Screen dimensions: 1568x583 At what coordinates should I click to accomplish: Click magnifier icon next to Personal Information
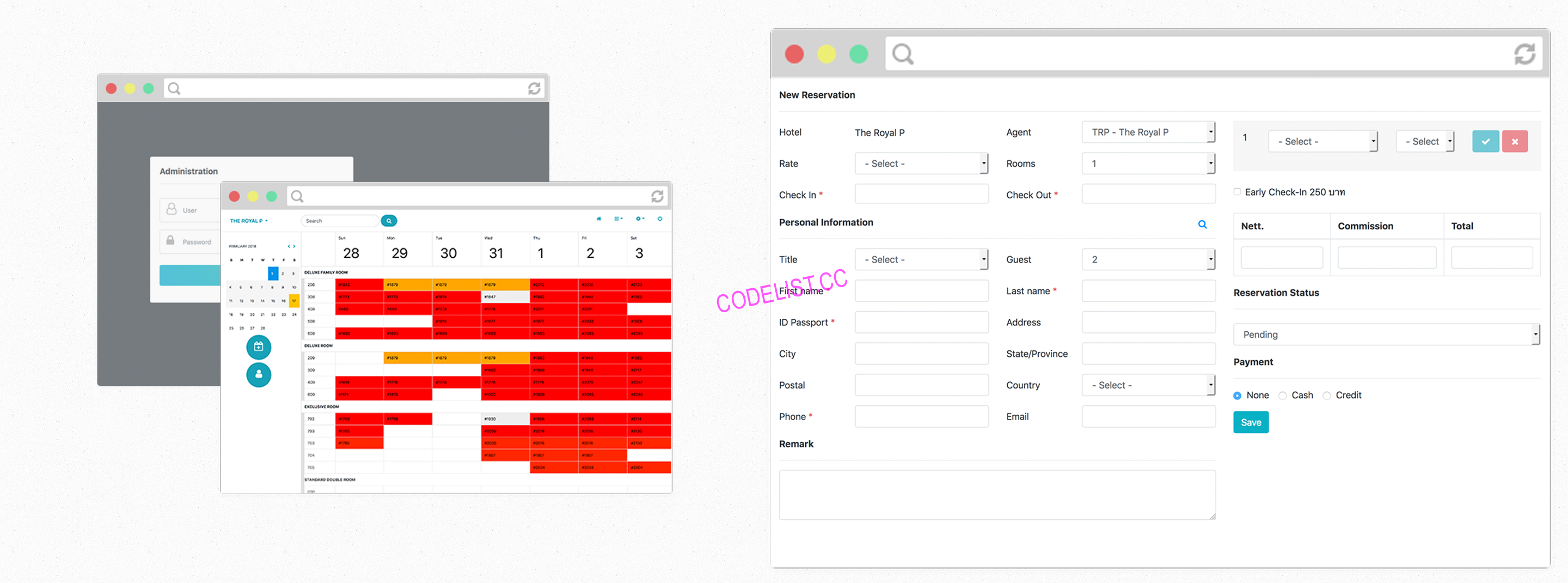[1202, 224]
